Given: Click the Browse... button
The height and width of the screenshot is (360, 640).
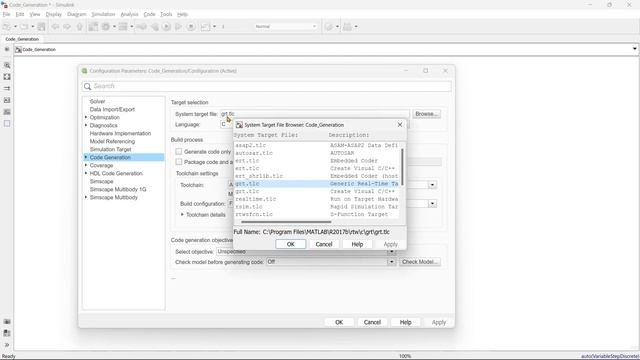Looking at the screenshot, I should [426, 114].
